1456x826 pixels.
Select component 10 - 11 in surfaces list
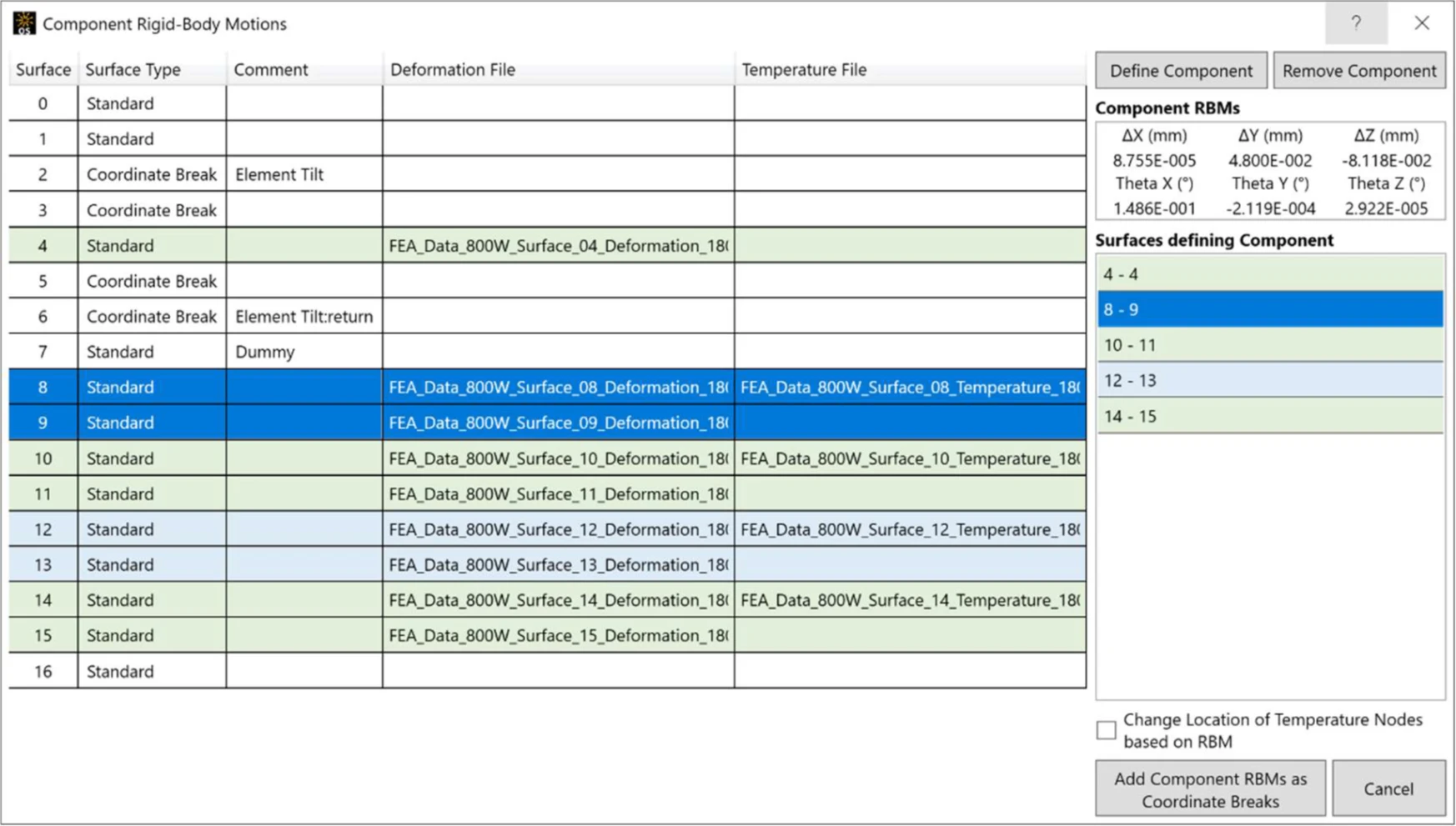pyautogui.click(x=1270, y=344)
